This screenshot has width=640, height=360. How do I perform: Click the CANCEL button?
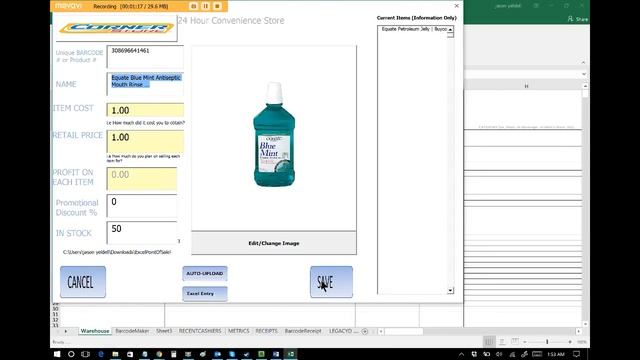click(x=83, y=282)
